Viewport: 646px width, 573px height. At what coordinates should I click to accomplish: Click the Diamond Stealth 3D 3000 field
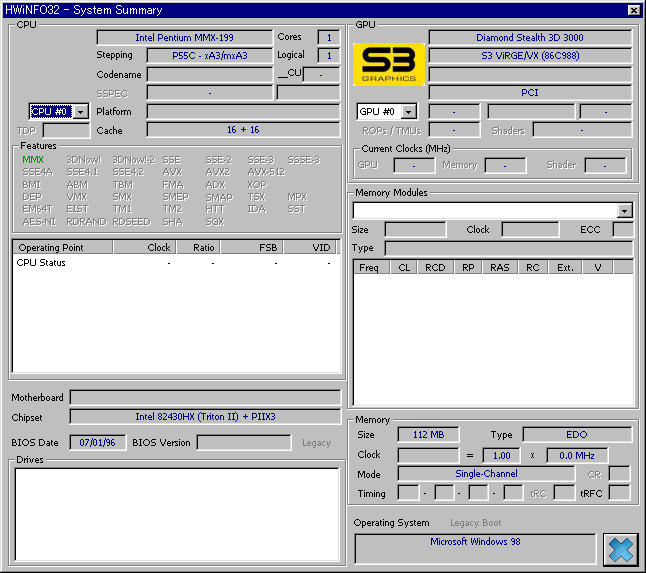point(530,37)
